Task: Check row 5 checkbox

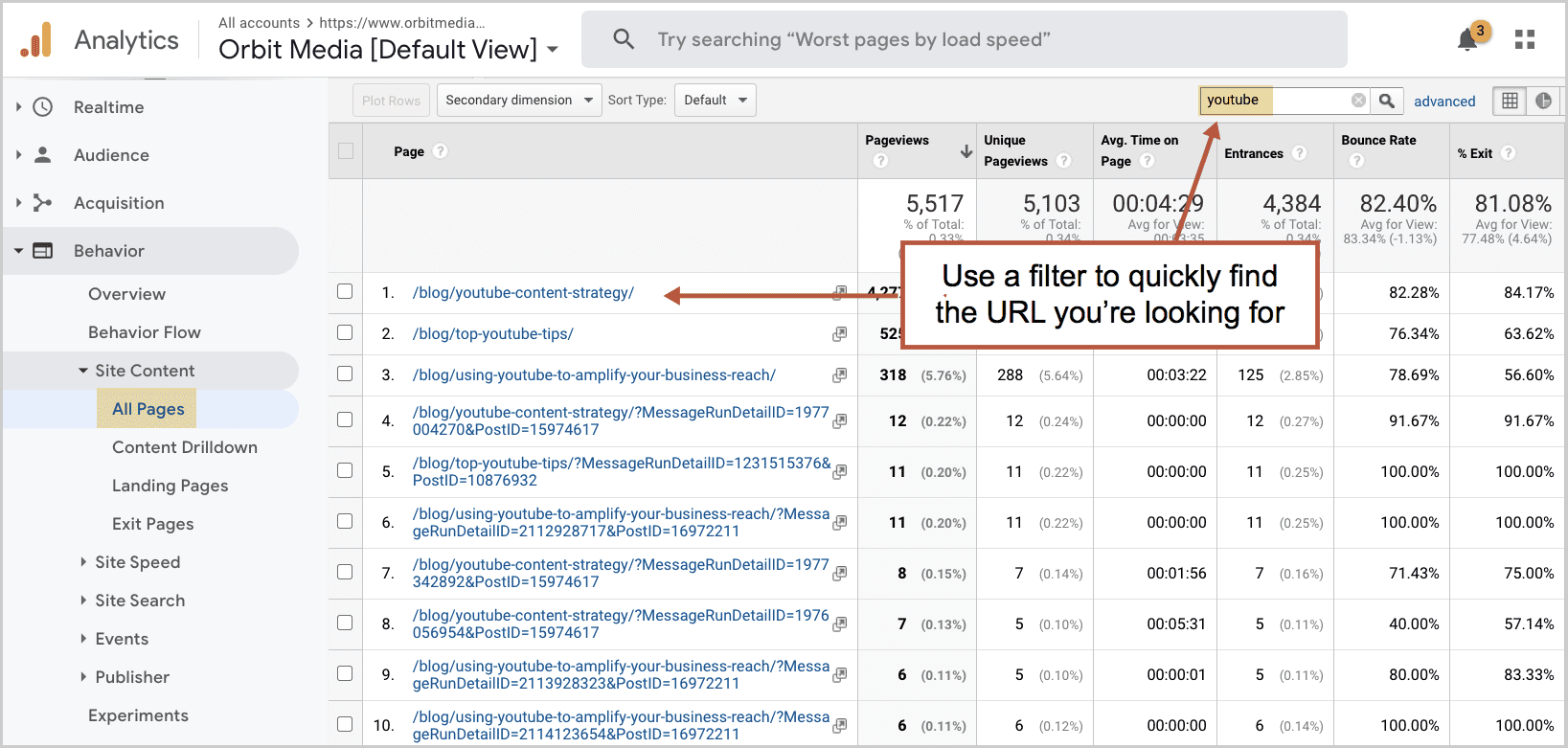Action: point(345,470)
